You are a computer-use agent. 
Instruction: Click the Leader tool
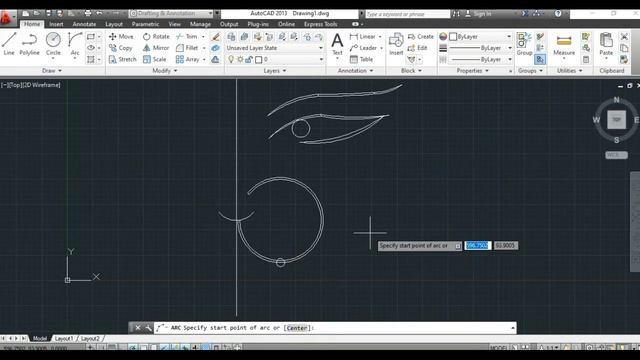coord(363,48)
